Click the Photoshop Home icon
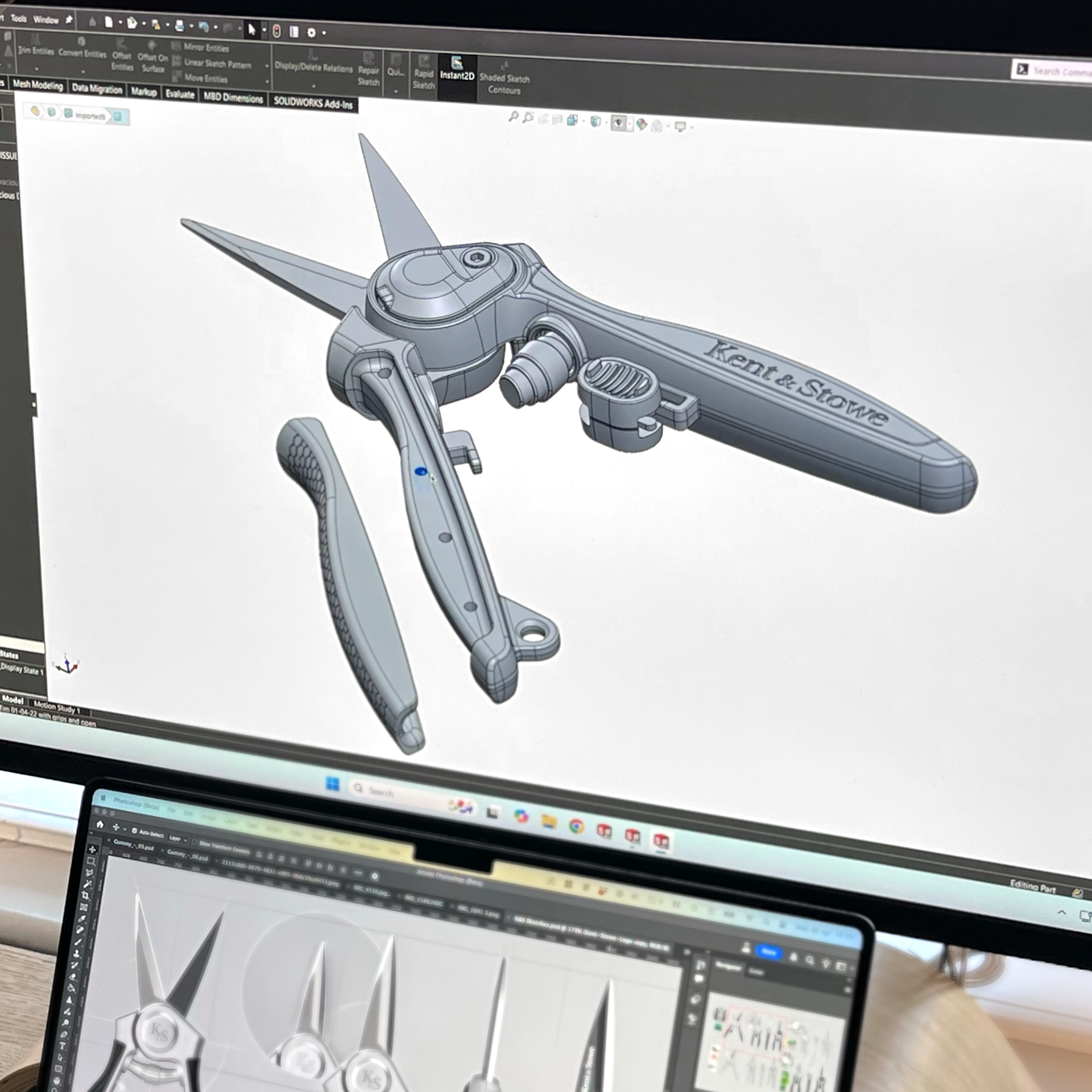The width and height of the screenshot is (1092, 1092). (100, 824)
